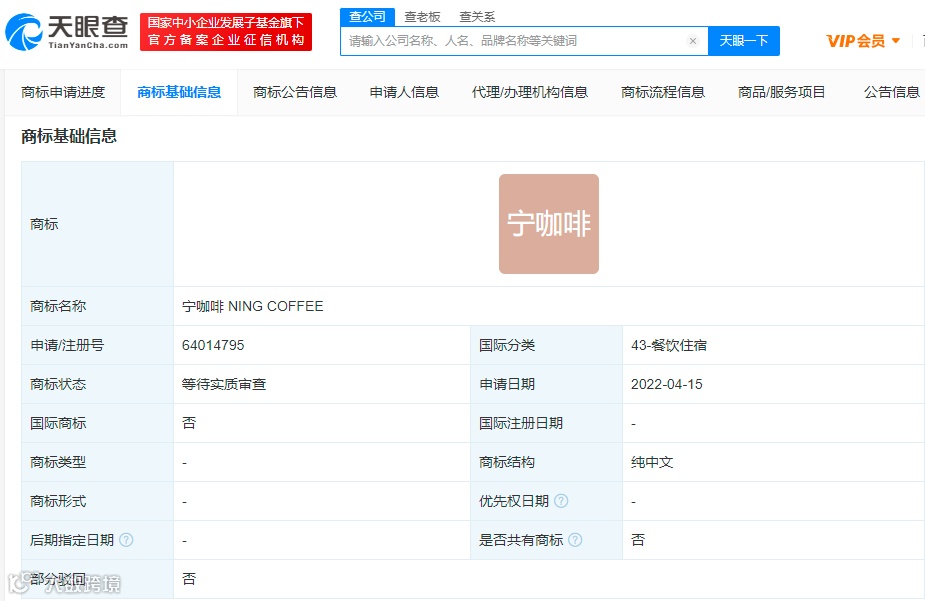Open the 宁咖啡 trademark image

[549, 224]
